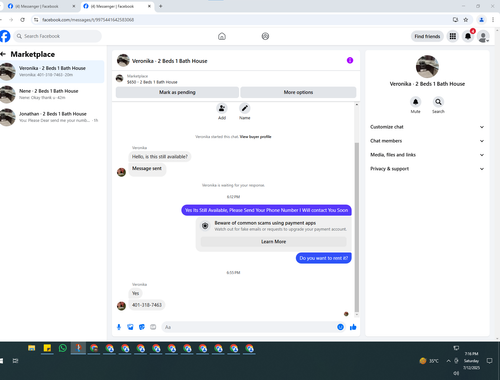Click the shield icon in scam warning
The height and width of the screenshot is (380, 500).
click(x=205, y=226)
